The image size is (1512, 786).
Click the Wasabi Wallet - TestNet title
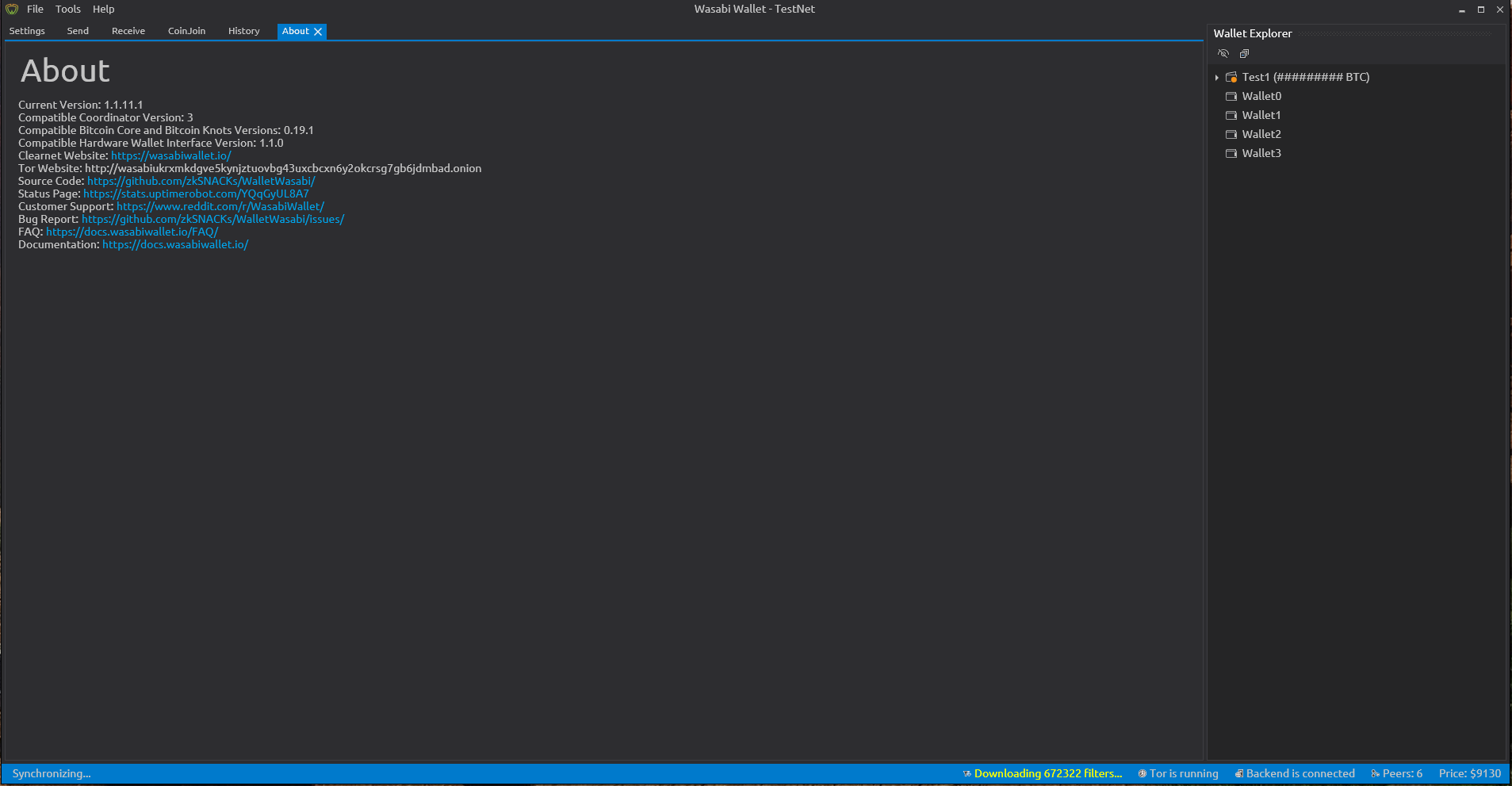755,9
